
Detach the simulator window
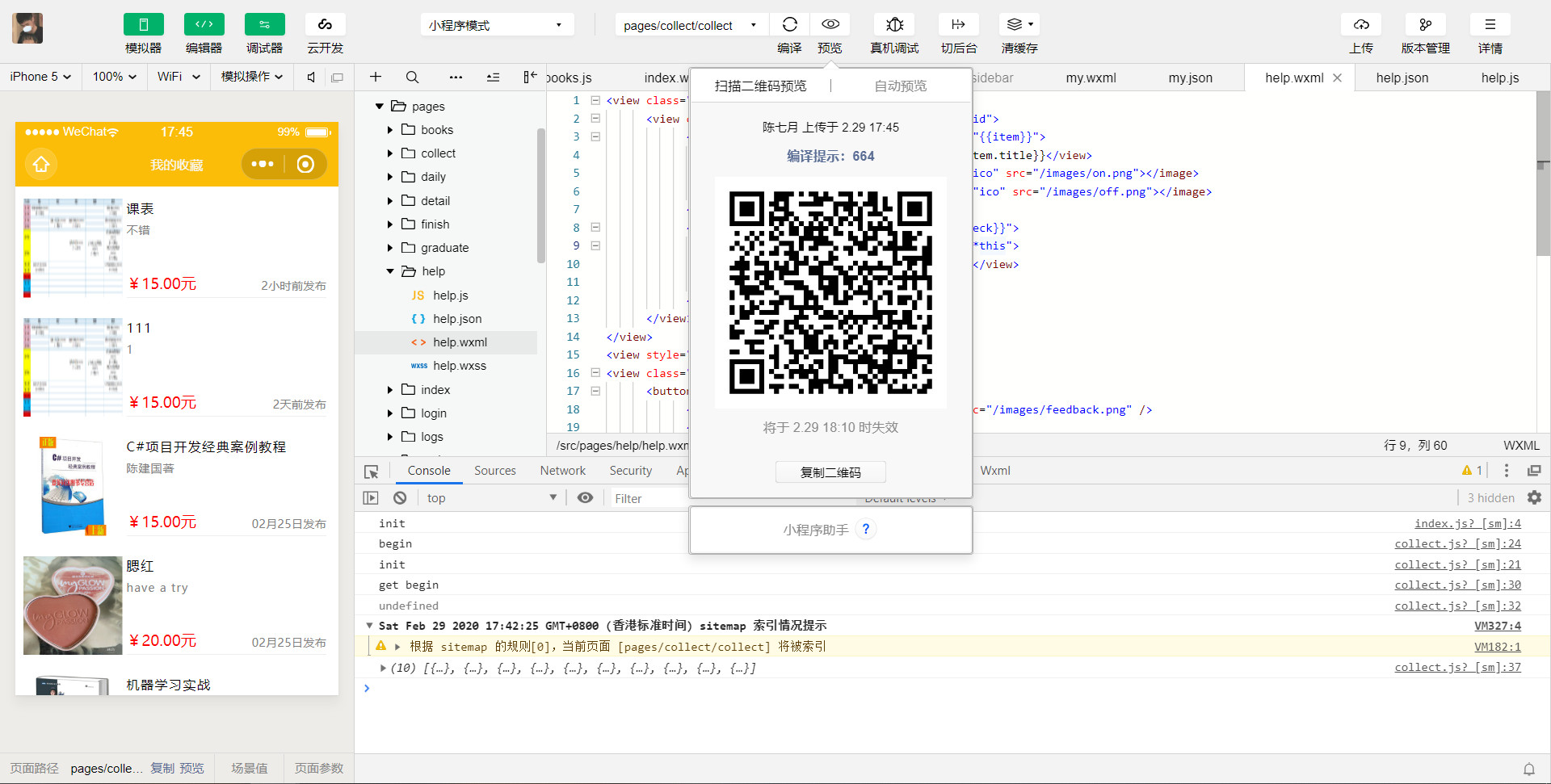[338, 78]
